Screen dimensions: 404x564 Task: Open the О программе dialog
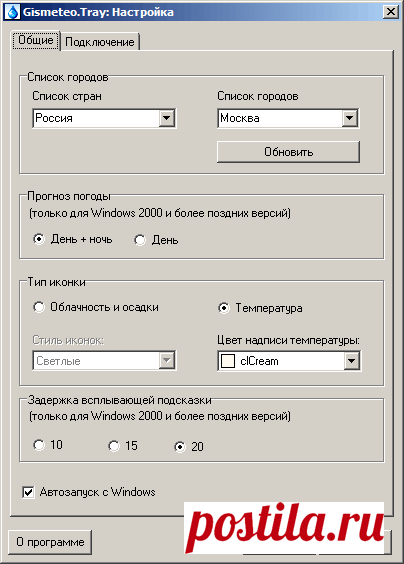coord(50,542)
